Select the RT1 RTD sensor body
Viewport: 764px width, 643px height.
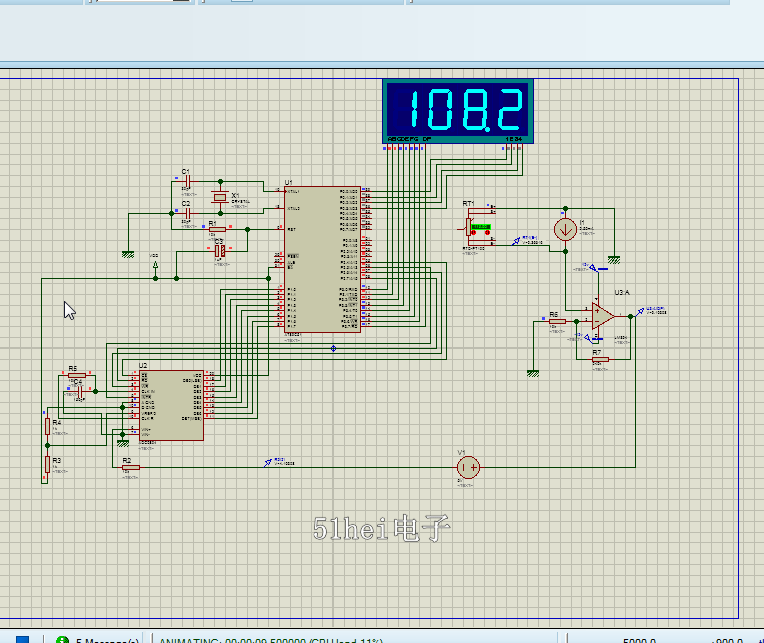click(x=469, y=227)
